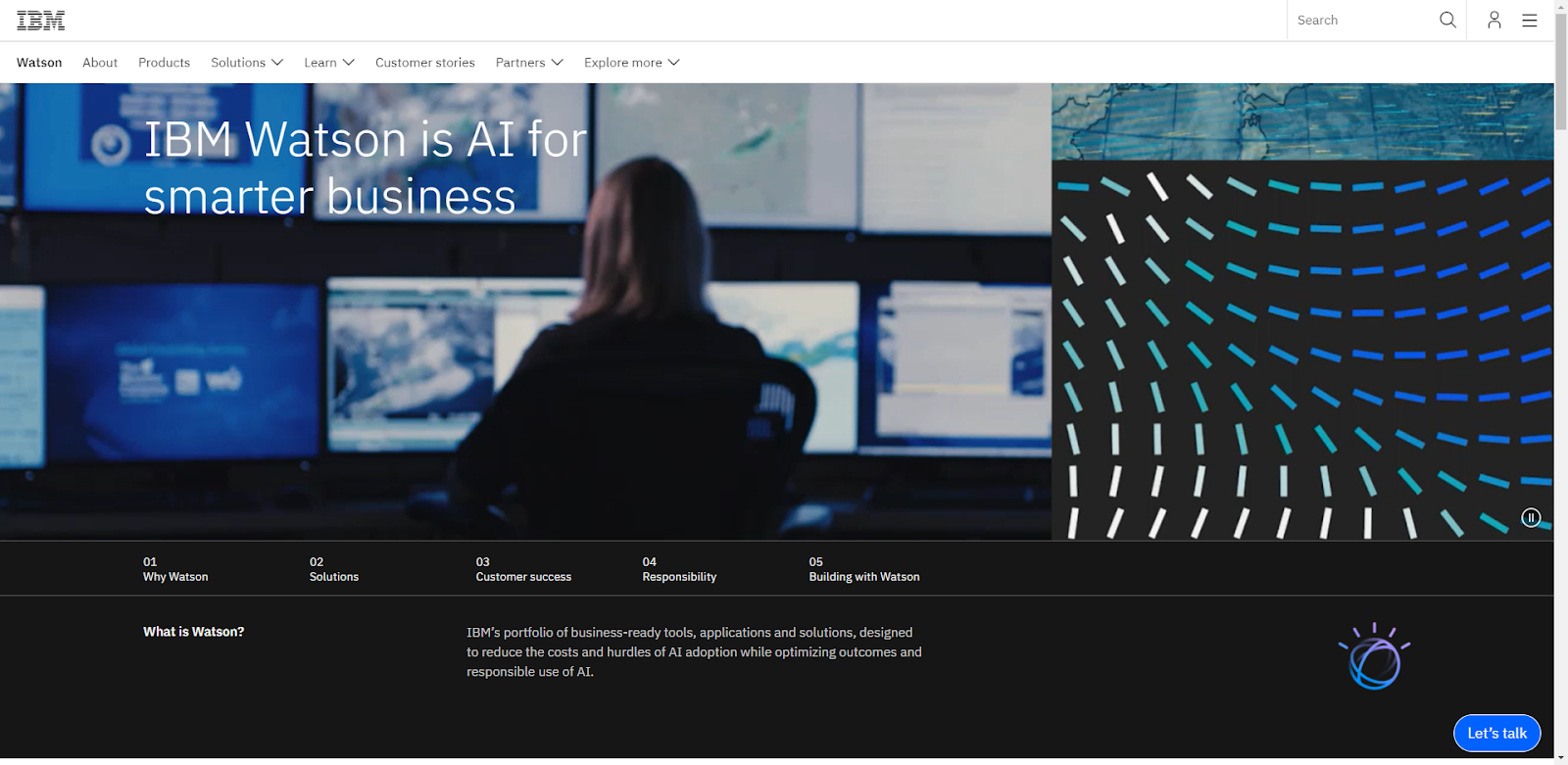Open the user account icon
This screenshot has height=765, width=1568.
click(1494, 20)
